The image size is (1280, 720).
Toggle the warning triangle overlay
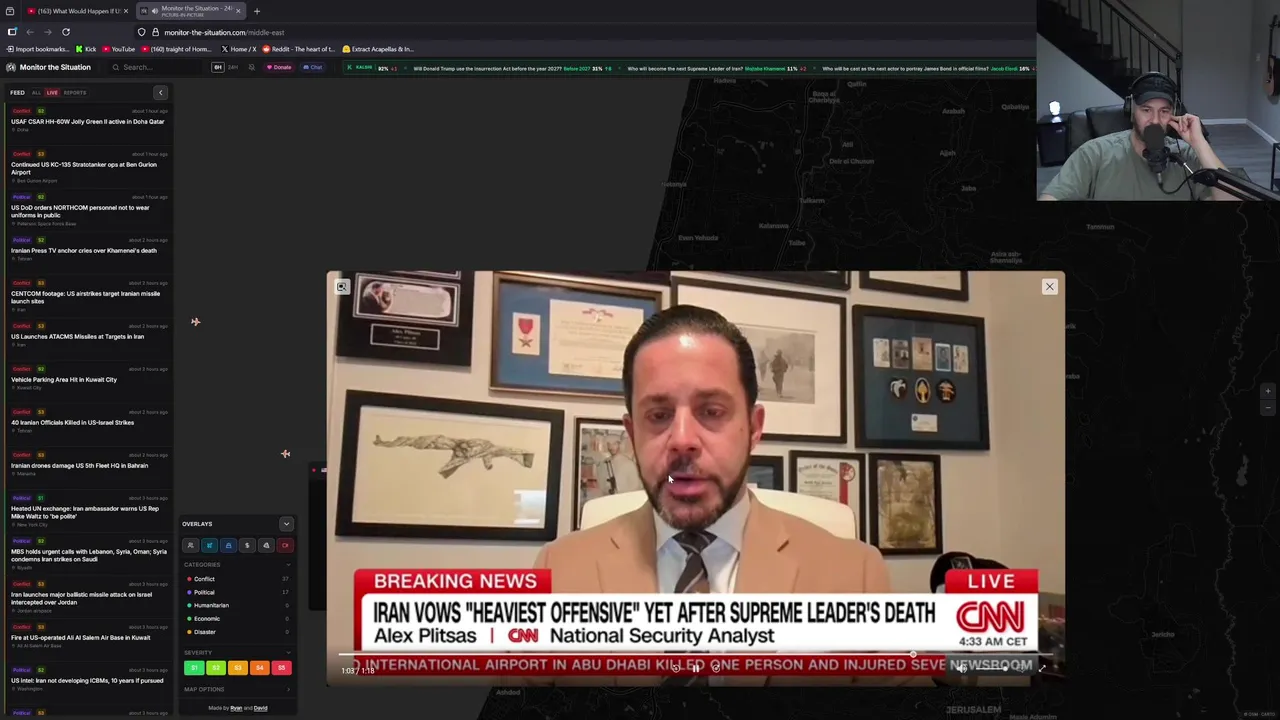[x=266, y=545]
